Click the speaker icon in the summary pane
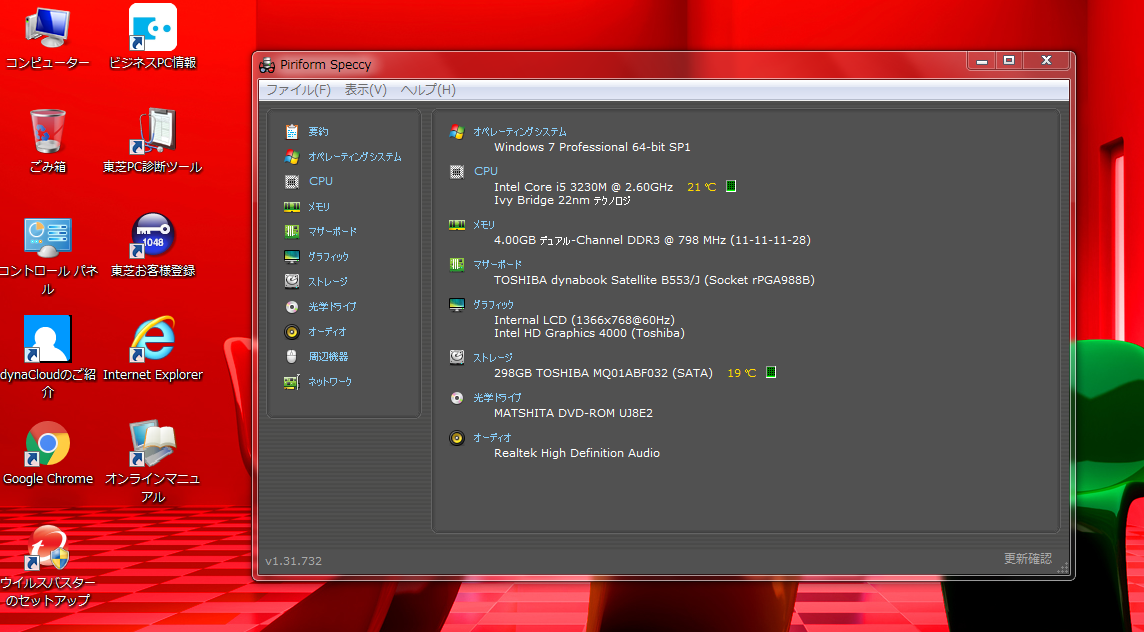 click(457, 438)
